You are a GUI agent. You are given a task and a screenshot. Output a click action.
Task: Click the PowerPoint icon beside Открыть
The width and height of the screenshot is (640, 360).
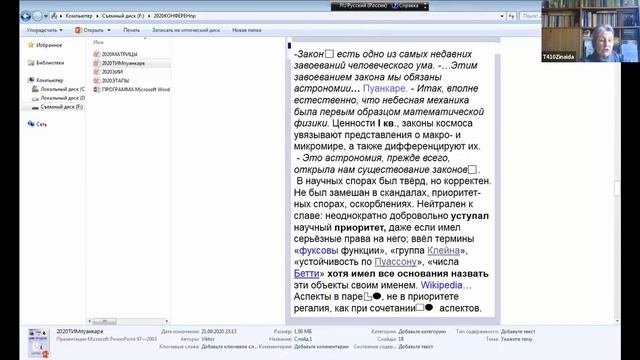click(x=78, y=30)
